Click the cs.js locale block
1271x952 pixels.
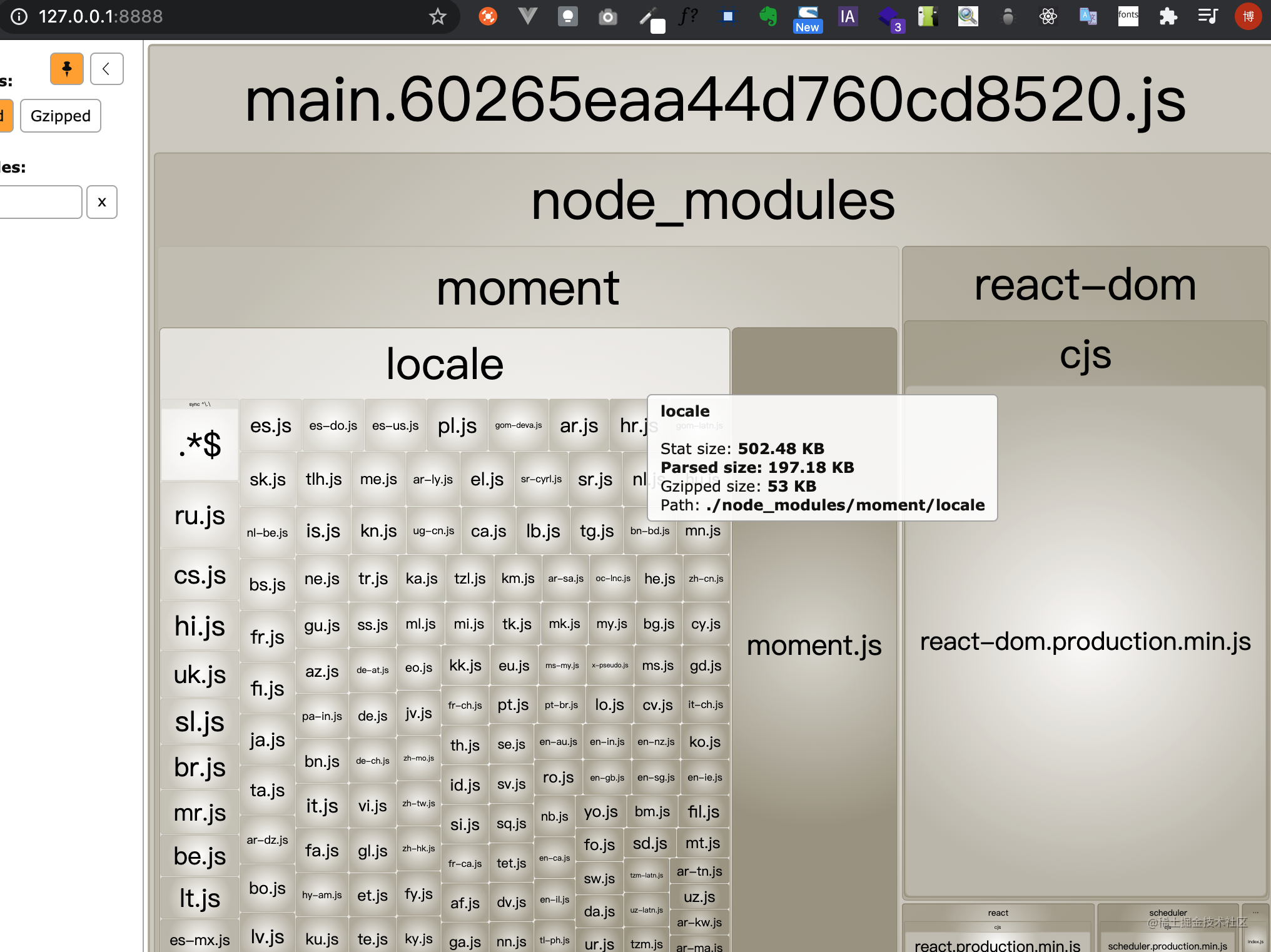pos(200,575)
